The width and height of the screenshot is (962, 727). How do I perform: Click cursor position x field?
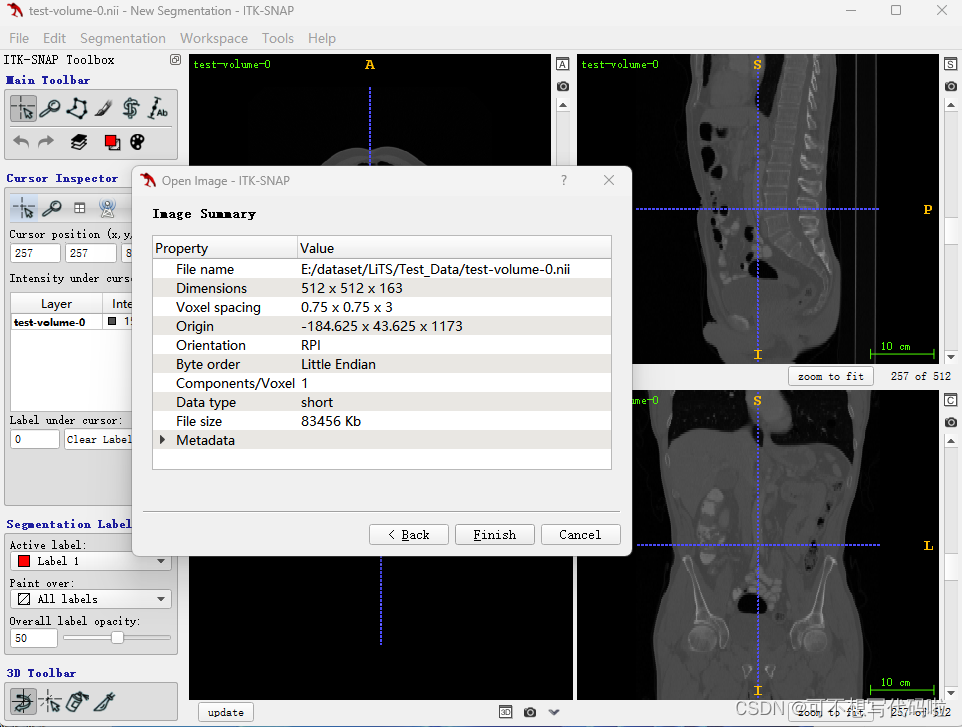36,253
